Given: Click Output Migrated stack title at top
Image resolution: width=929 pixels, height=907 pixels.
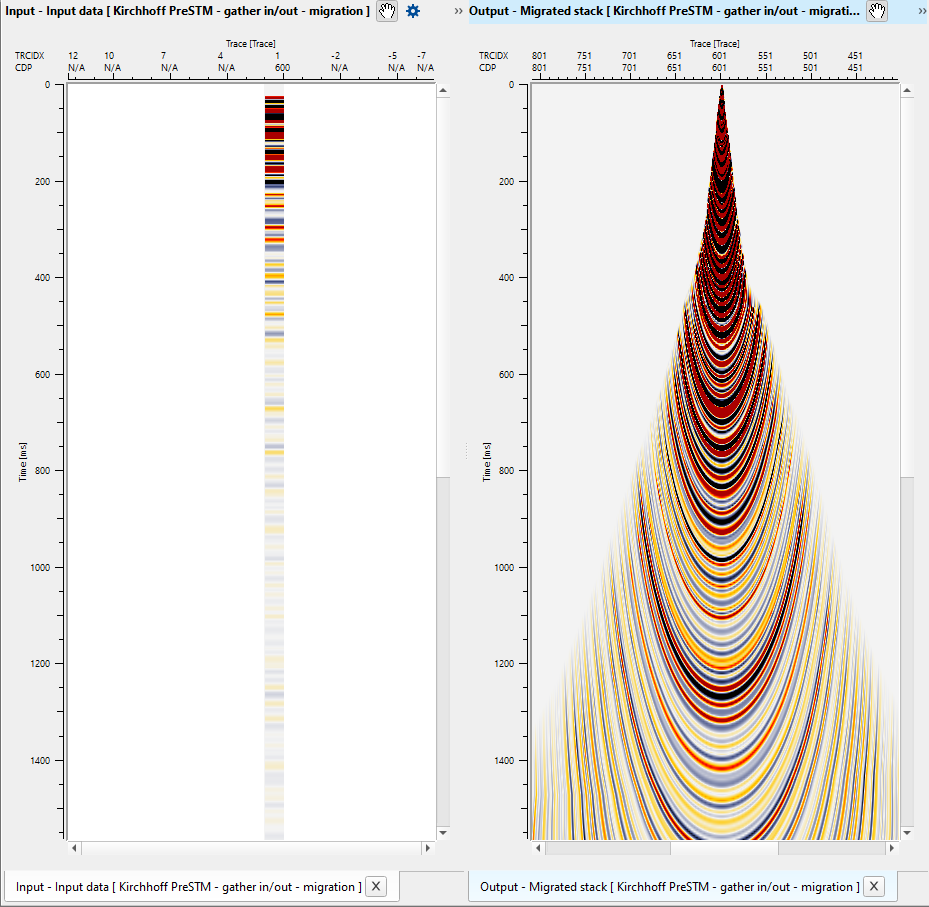Looking at the screenshot, I should [664, 11].
